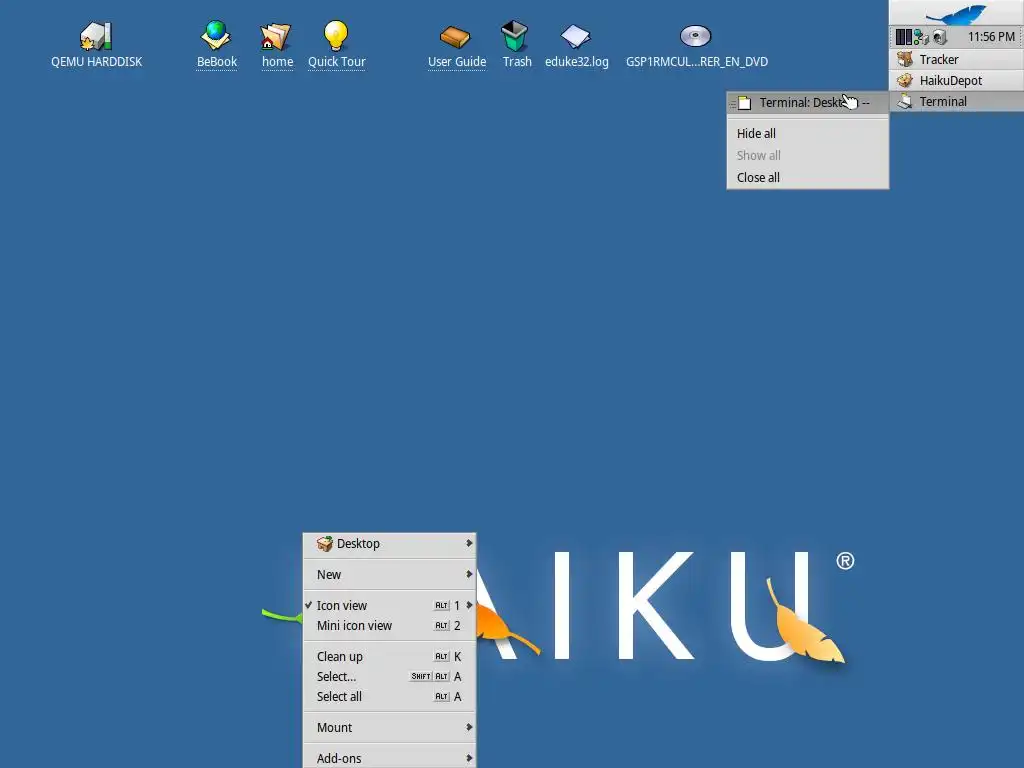Choose Close all in Terminal menu
1024x768 pixels.
pos(807,178)
